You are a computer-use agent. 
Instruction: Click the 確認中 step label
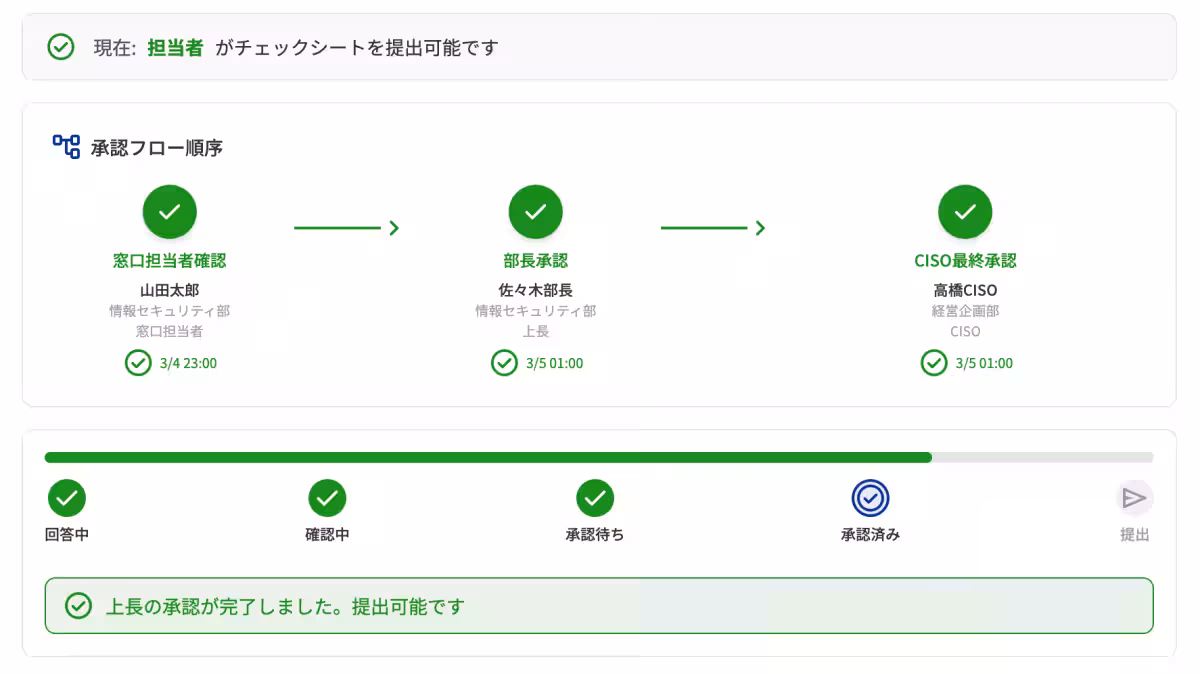327,535
